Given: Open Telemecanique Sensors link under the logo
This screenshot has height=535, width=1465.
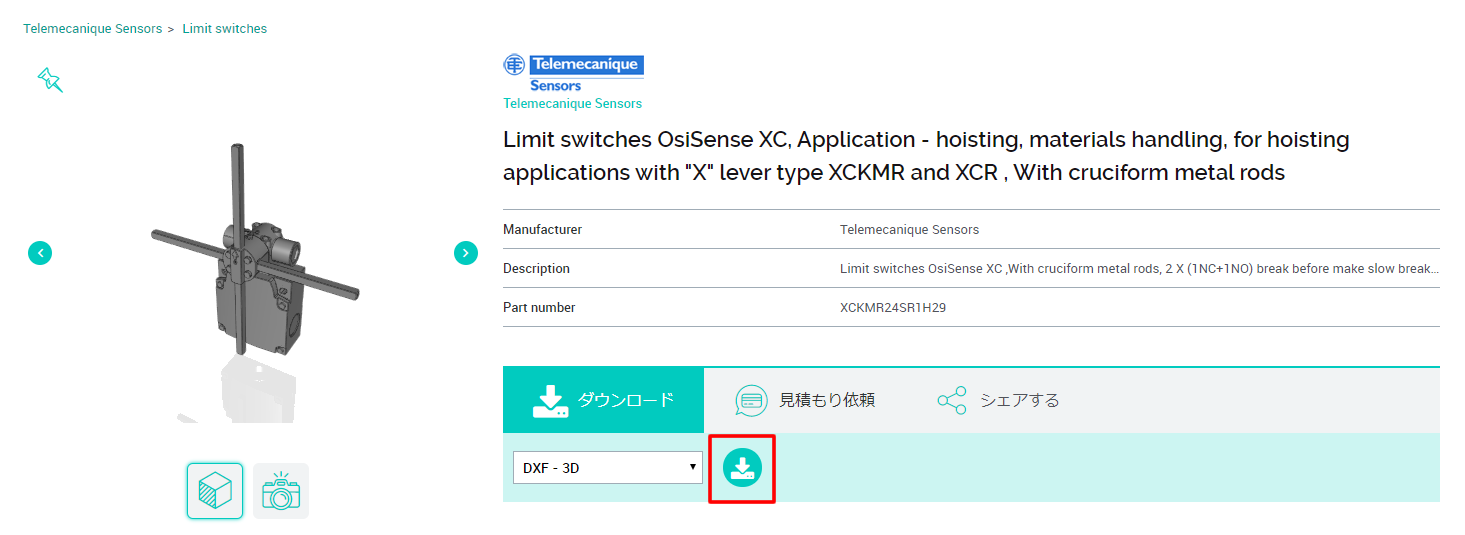Looking at the screenshot, I should pos(573,104).
